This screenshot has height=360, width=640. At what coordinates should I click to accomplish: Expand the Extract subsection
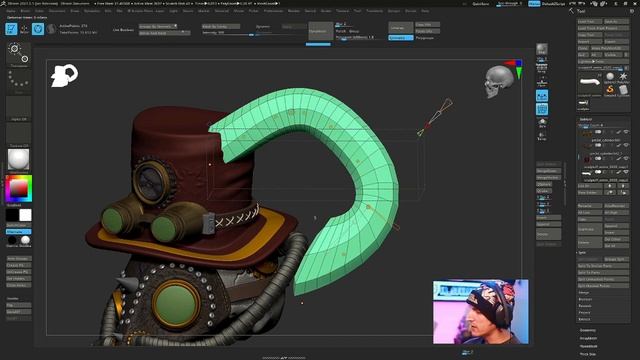point(584,319)
